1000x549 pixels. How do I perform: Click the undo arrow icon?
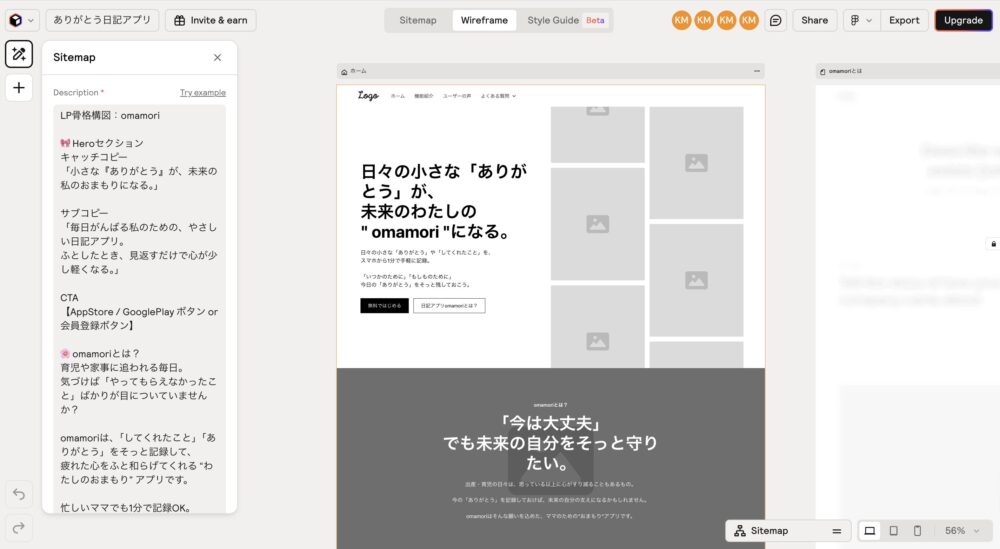tap(19, 494)
